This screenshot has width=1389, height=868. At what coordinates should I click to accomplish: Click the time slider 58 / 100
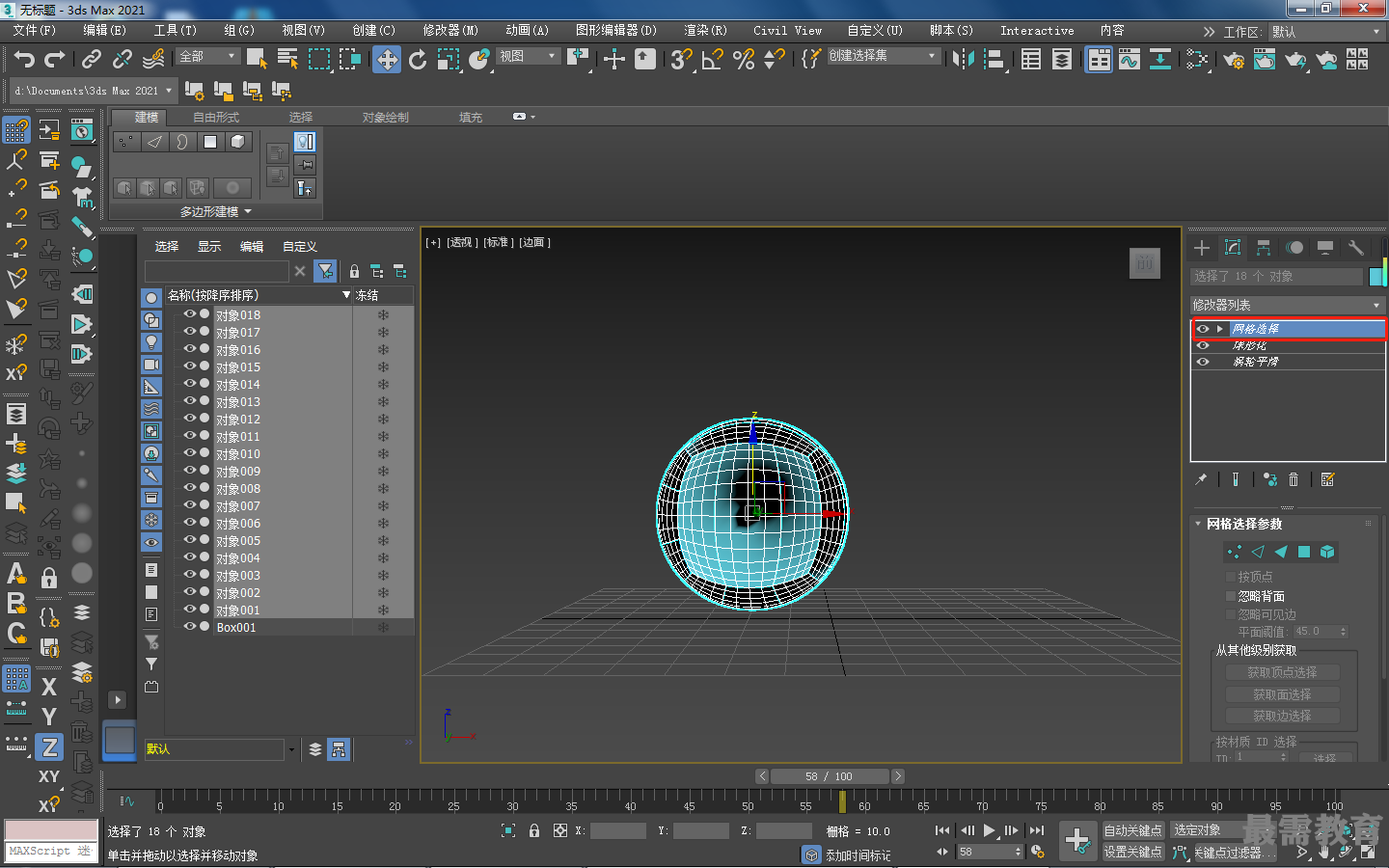click(830, 776)
